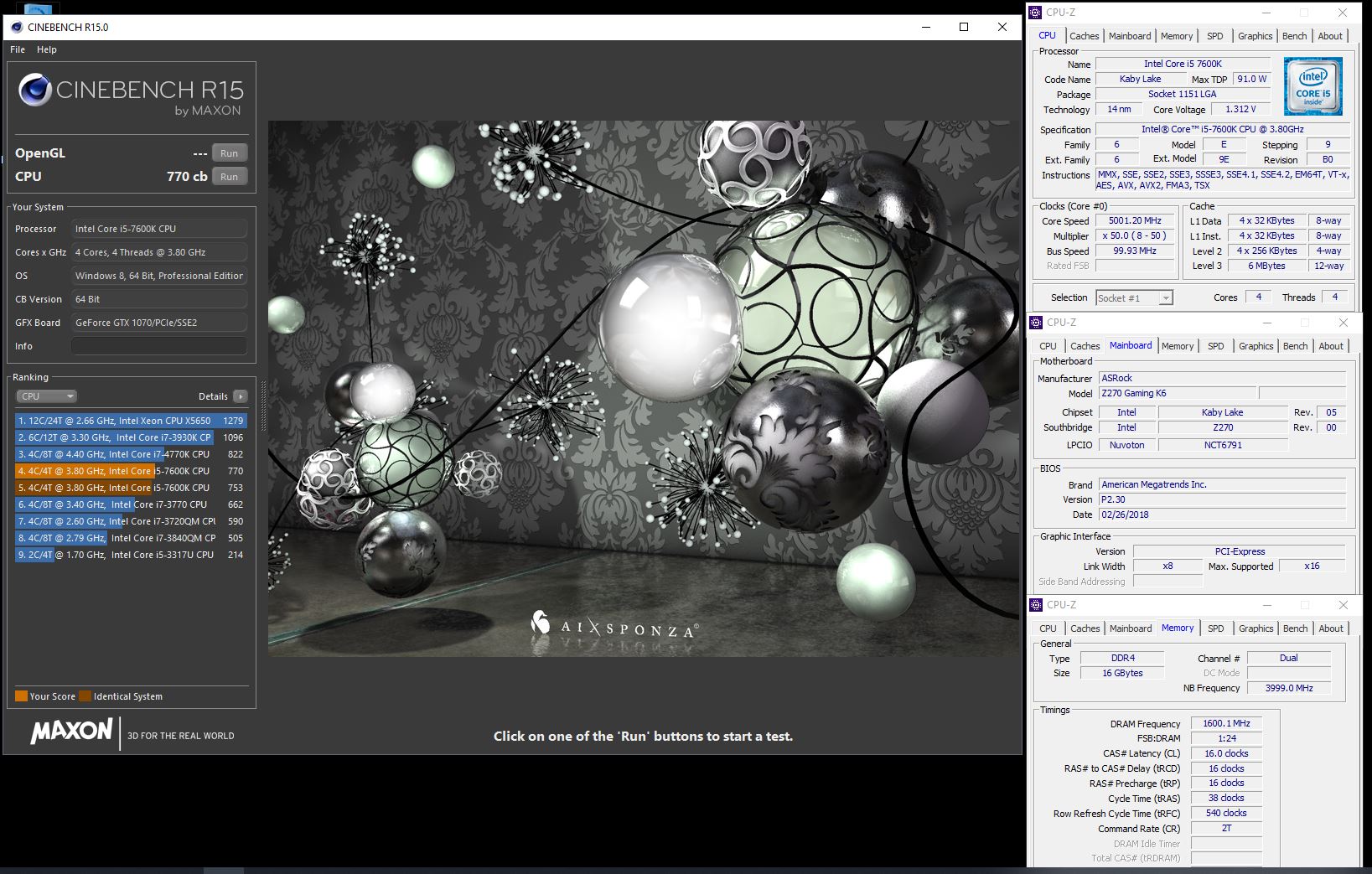Select highlighted i5-7600K row scoring 770
Image resolution: width=1372 pixels, height=874 pixels.
[131, 471]
